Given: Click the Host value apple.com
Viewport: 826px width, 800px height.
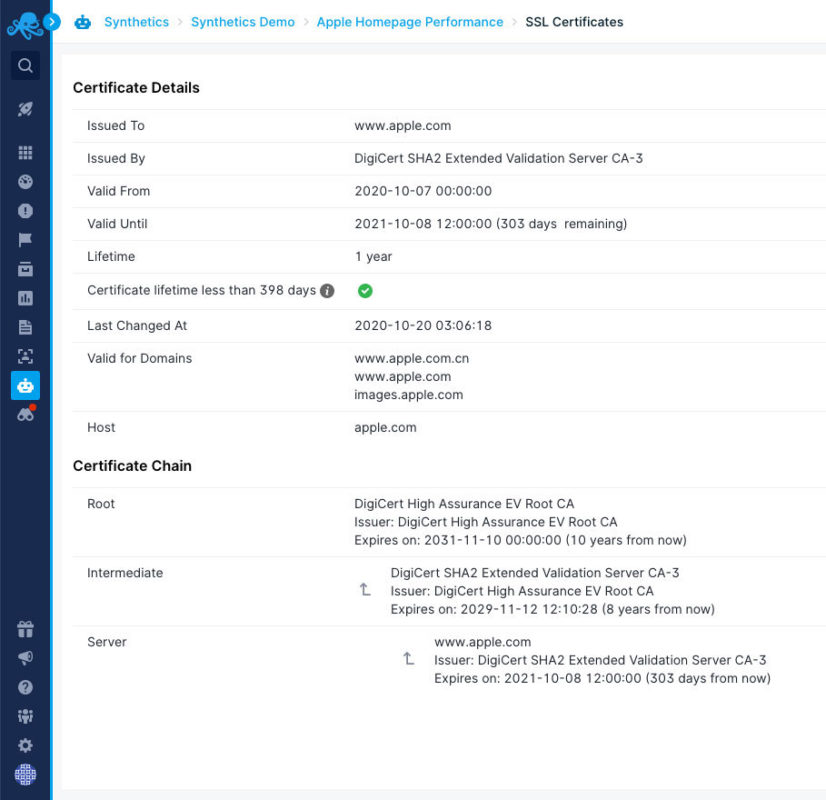Looking at the screenshot, I should pyautogui.click(x=385, y=428).
